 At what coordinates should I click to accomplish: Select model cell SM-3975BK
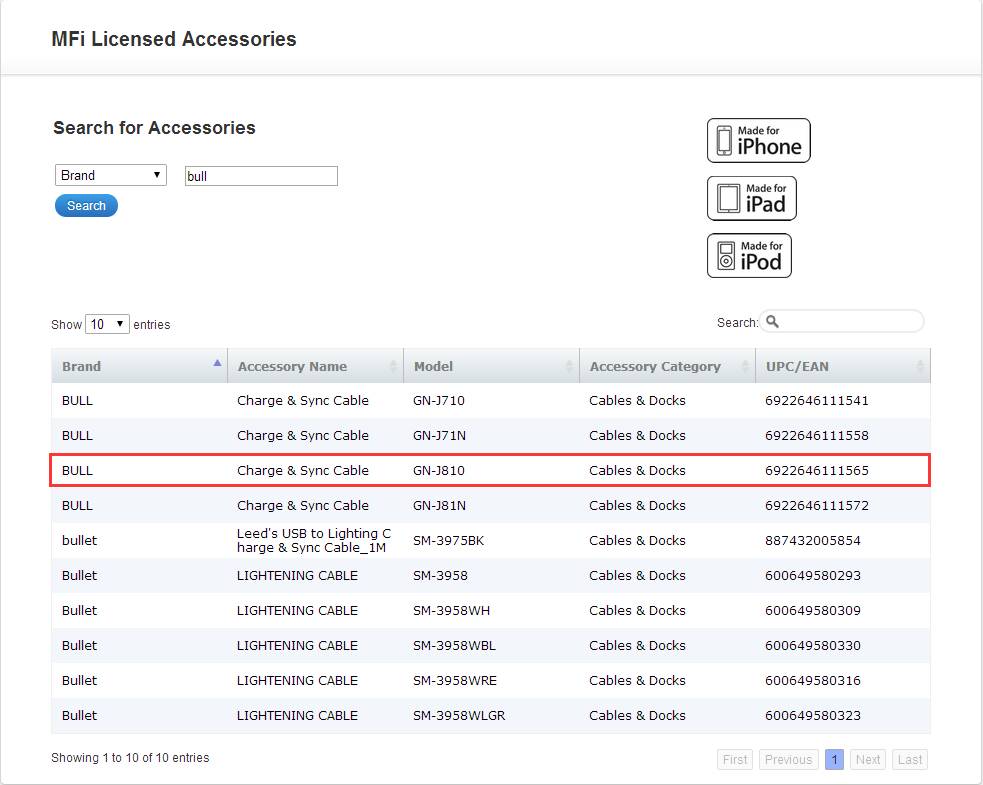click(x=448, y=540)
